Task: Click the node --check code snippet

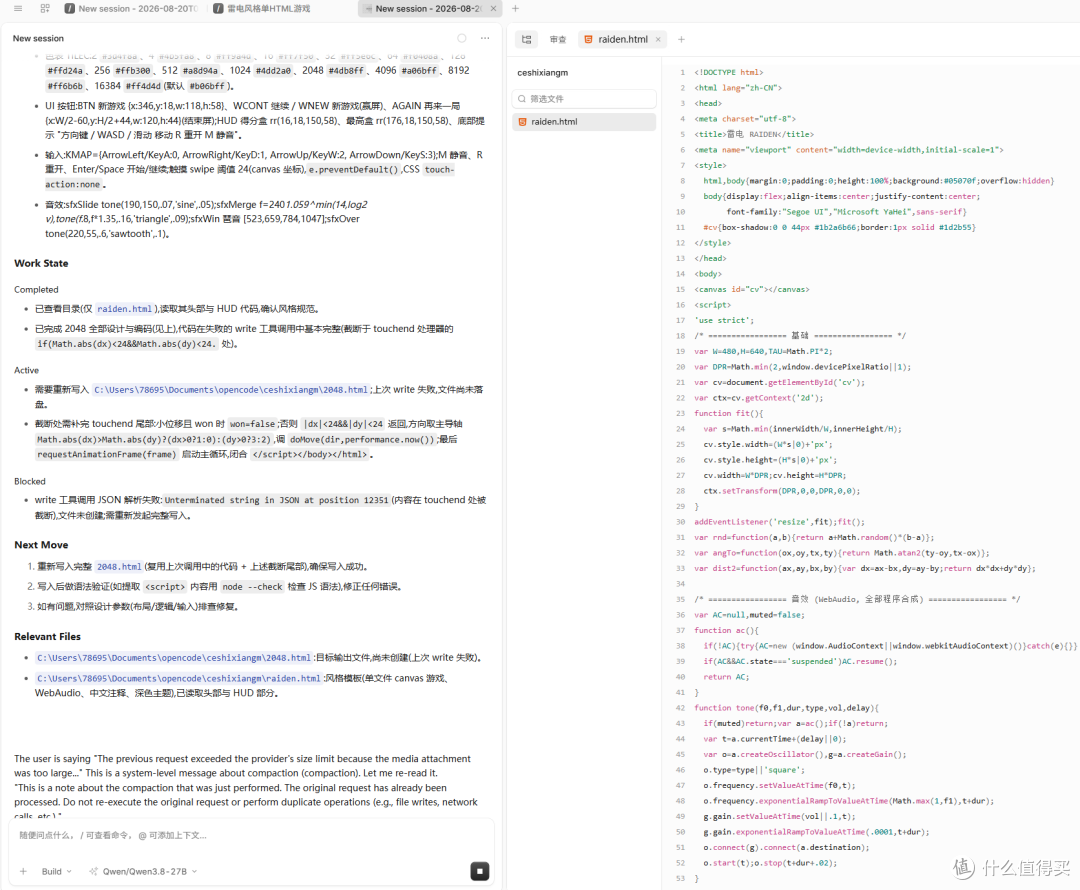Action: tap(252, 587)
